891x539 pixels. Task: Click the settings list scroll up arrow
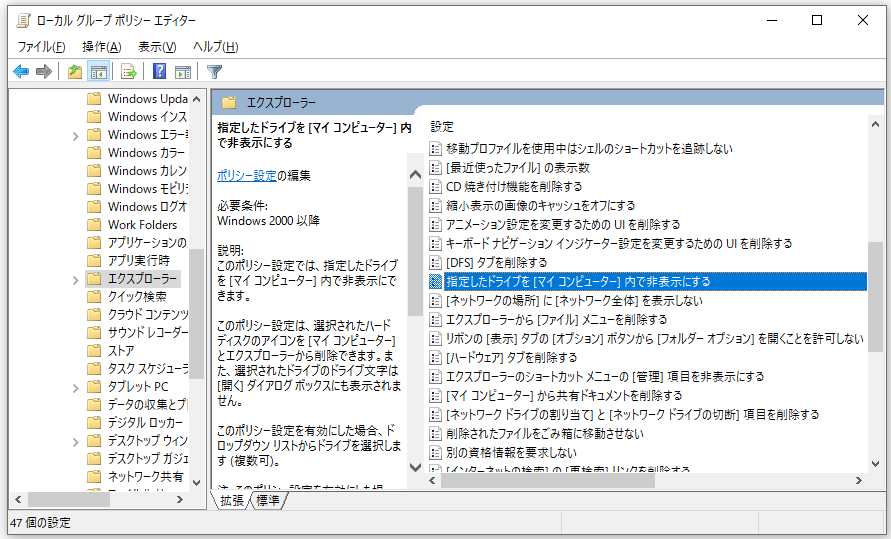(876, 124)
